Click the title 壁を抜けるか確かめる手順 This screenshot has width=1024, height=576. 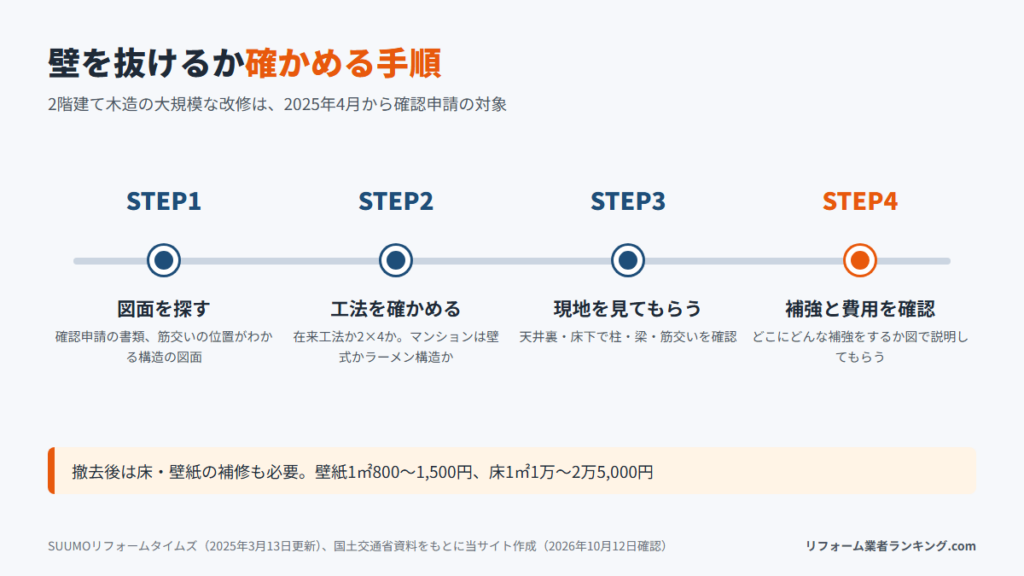(244, 63)
